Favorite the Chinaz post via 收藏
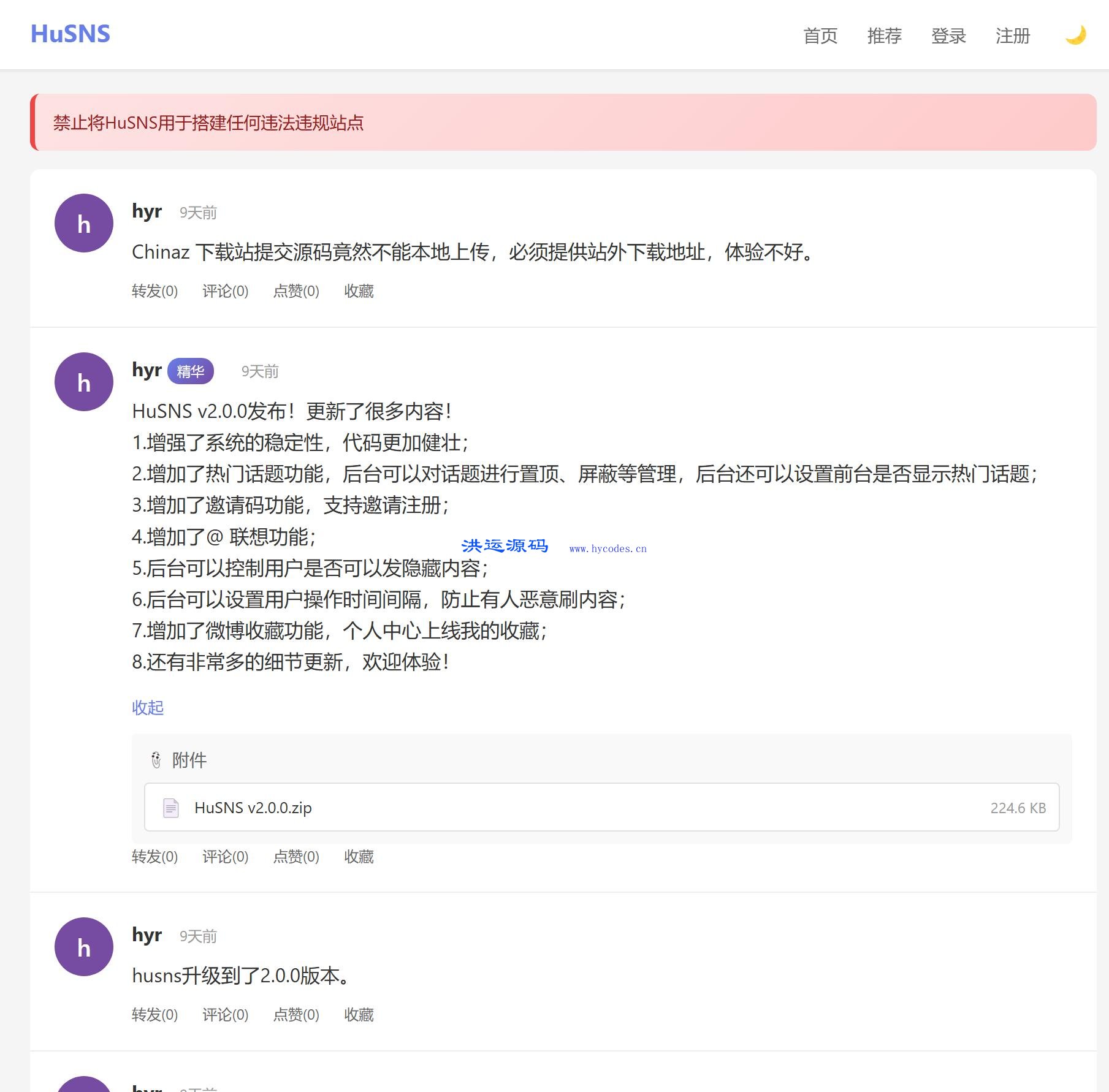 [x=359, y=291]
